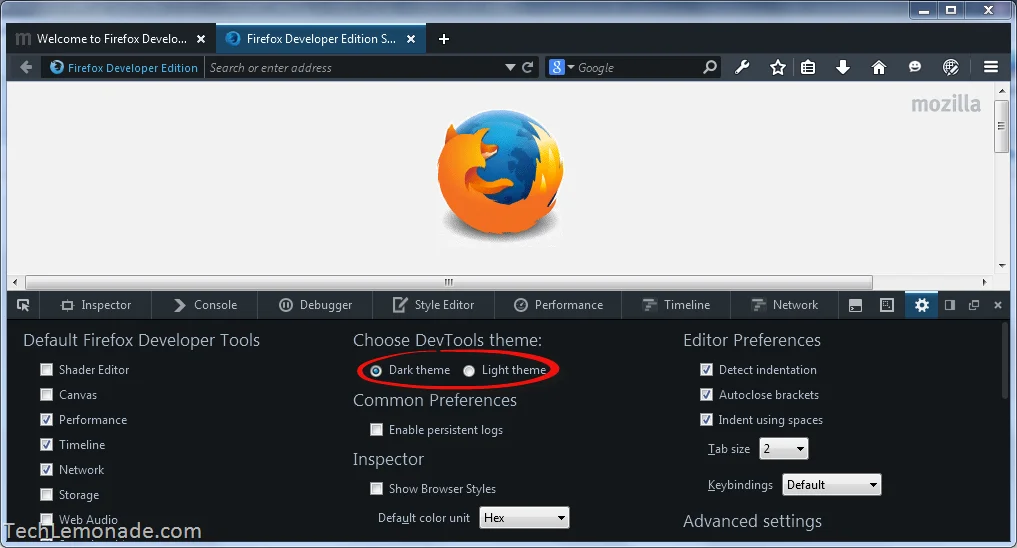Open the Style Editor panel
This screenshot has width=1017, height=548.
pos(433,305)
